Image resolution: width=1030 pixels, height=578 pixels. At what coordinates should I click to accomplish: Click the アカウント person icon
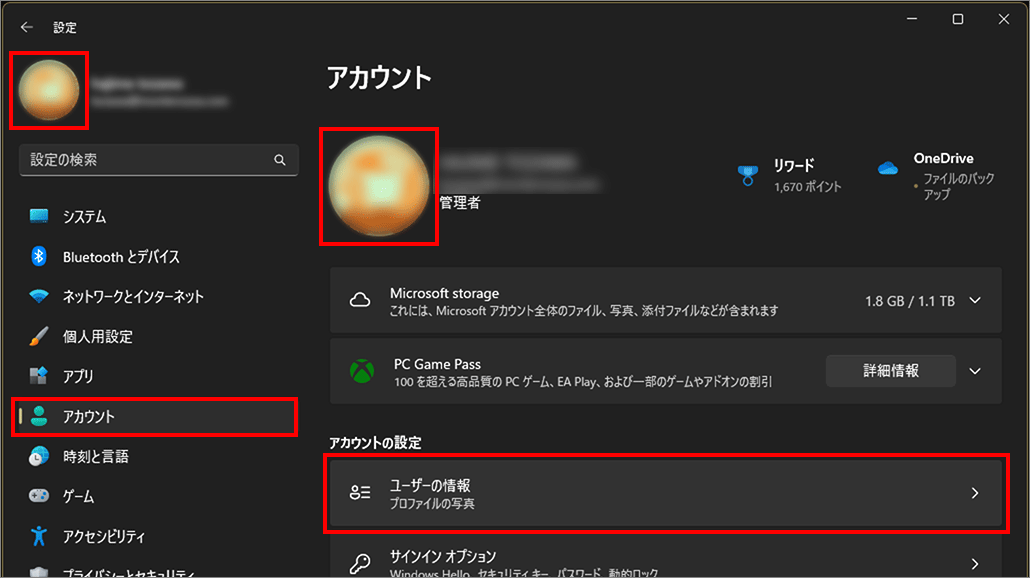coord(39,416)
